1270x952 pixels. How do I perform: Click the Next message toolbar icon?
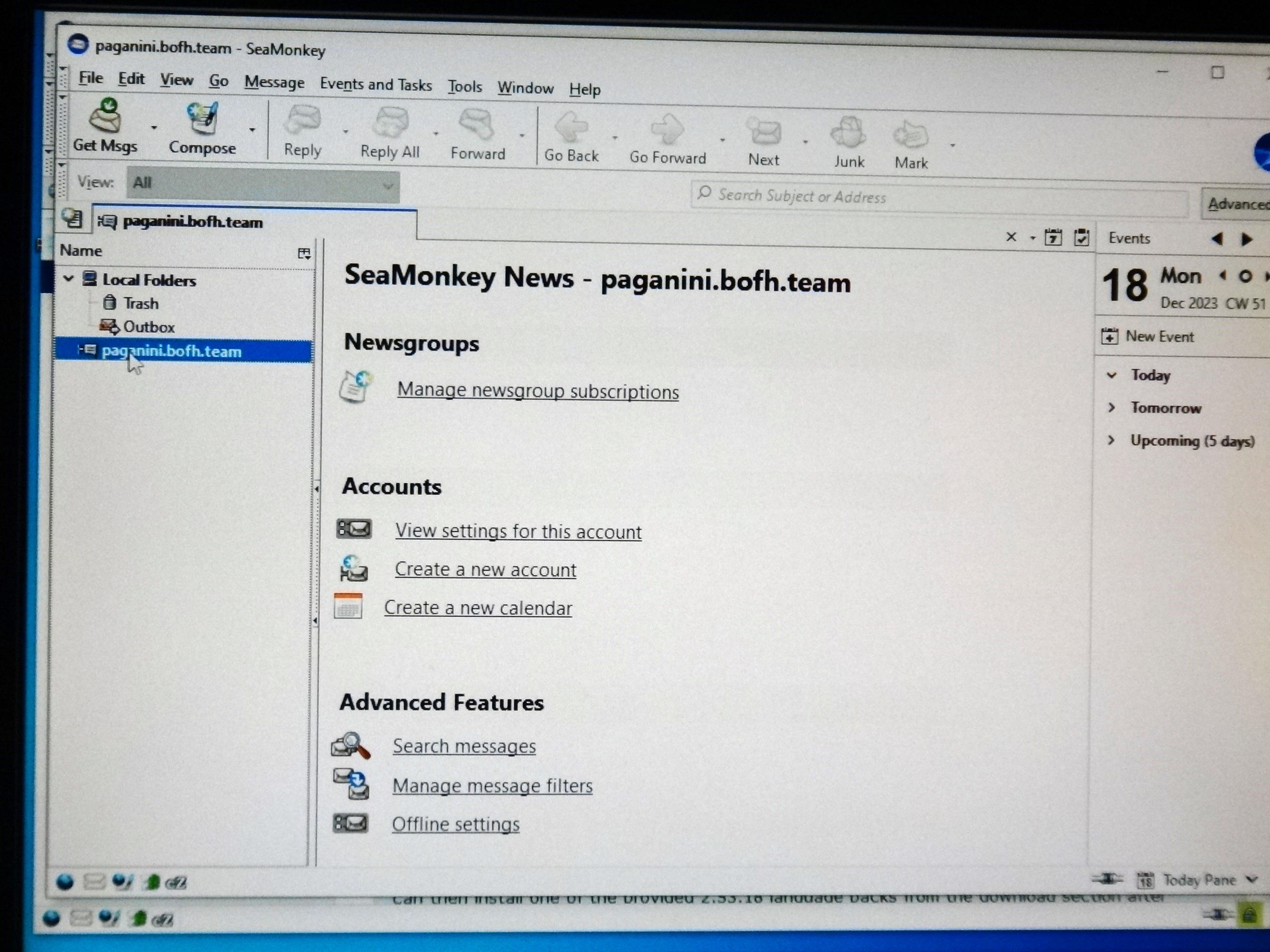[763, 142]
